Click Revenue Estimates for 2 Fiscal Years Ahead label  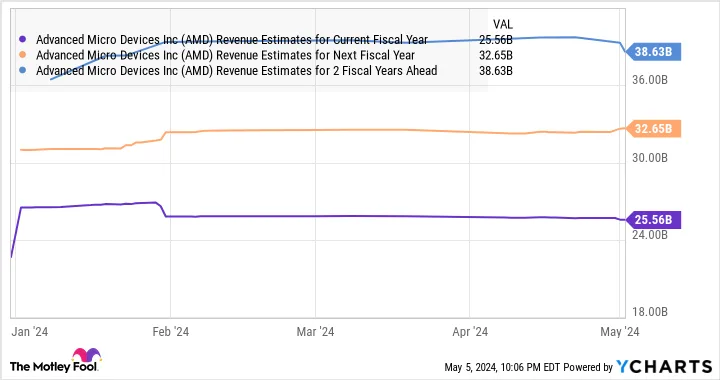tap(236, 71)
